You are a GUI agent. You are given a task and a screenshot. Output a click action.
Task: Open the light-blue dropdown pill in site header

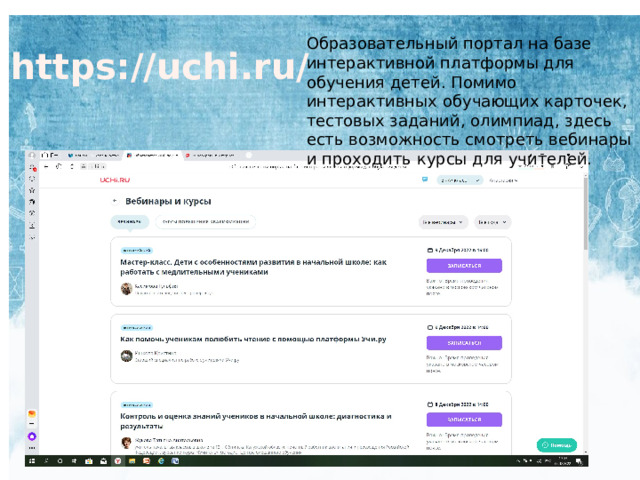[x=460, y=180]
